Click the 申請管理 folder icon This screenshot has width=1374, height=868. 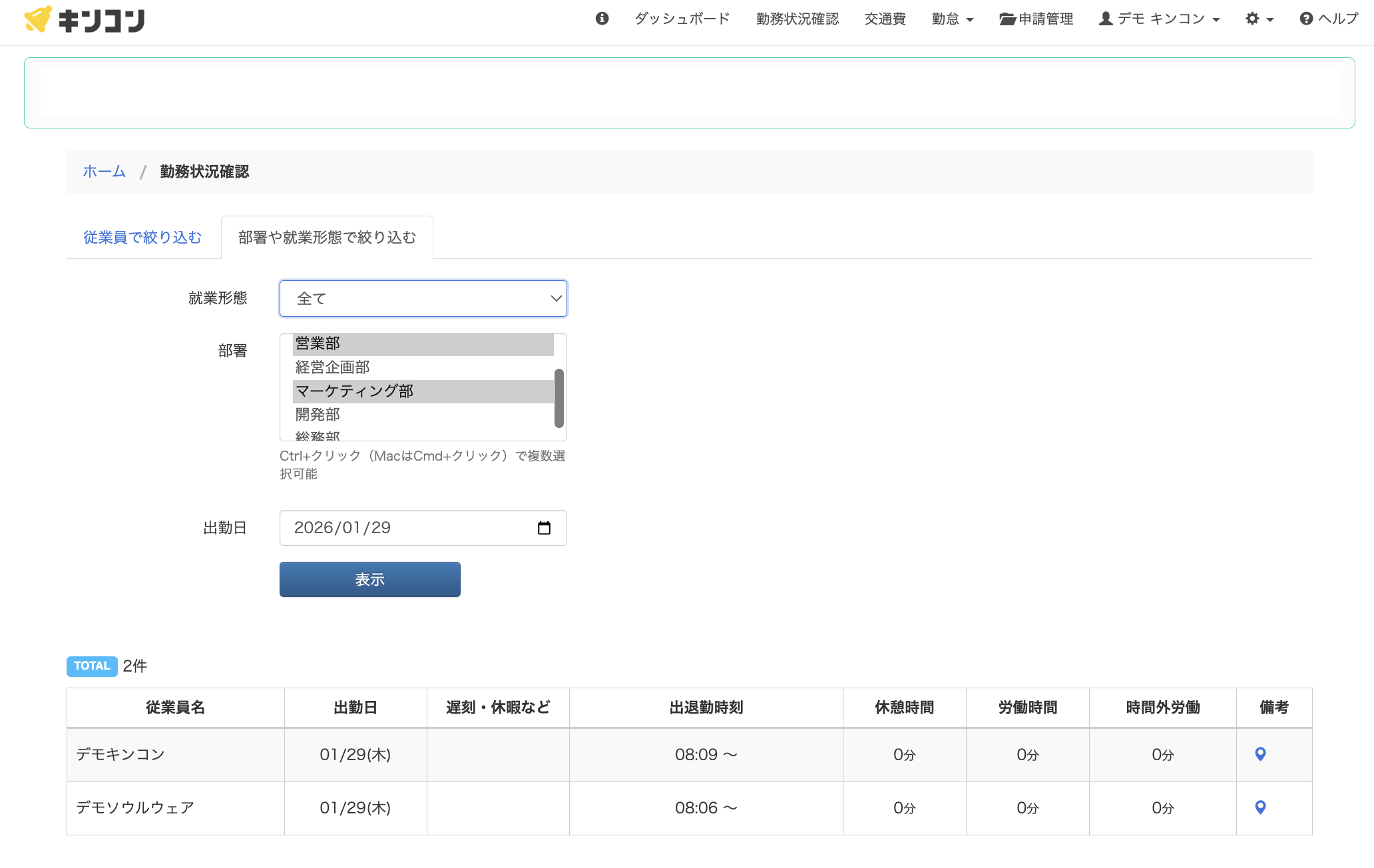[x=1007, y=19]
